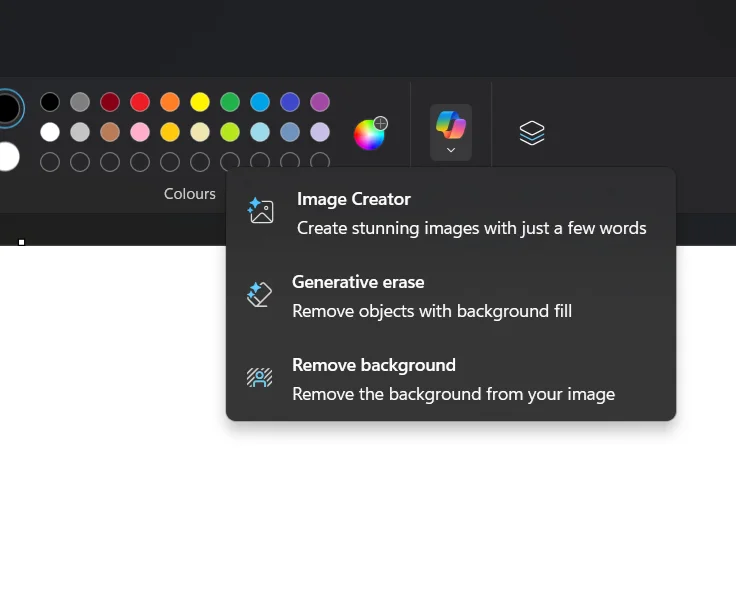This screenshot has height=606, width=736.
Task: Click the 'Colours' group label
Action: (190, 194)
